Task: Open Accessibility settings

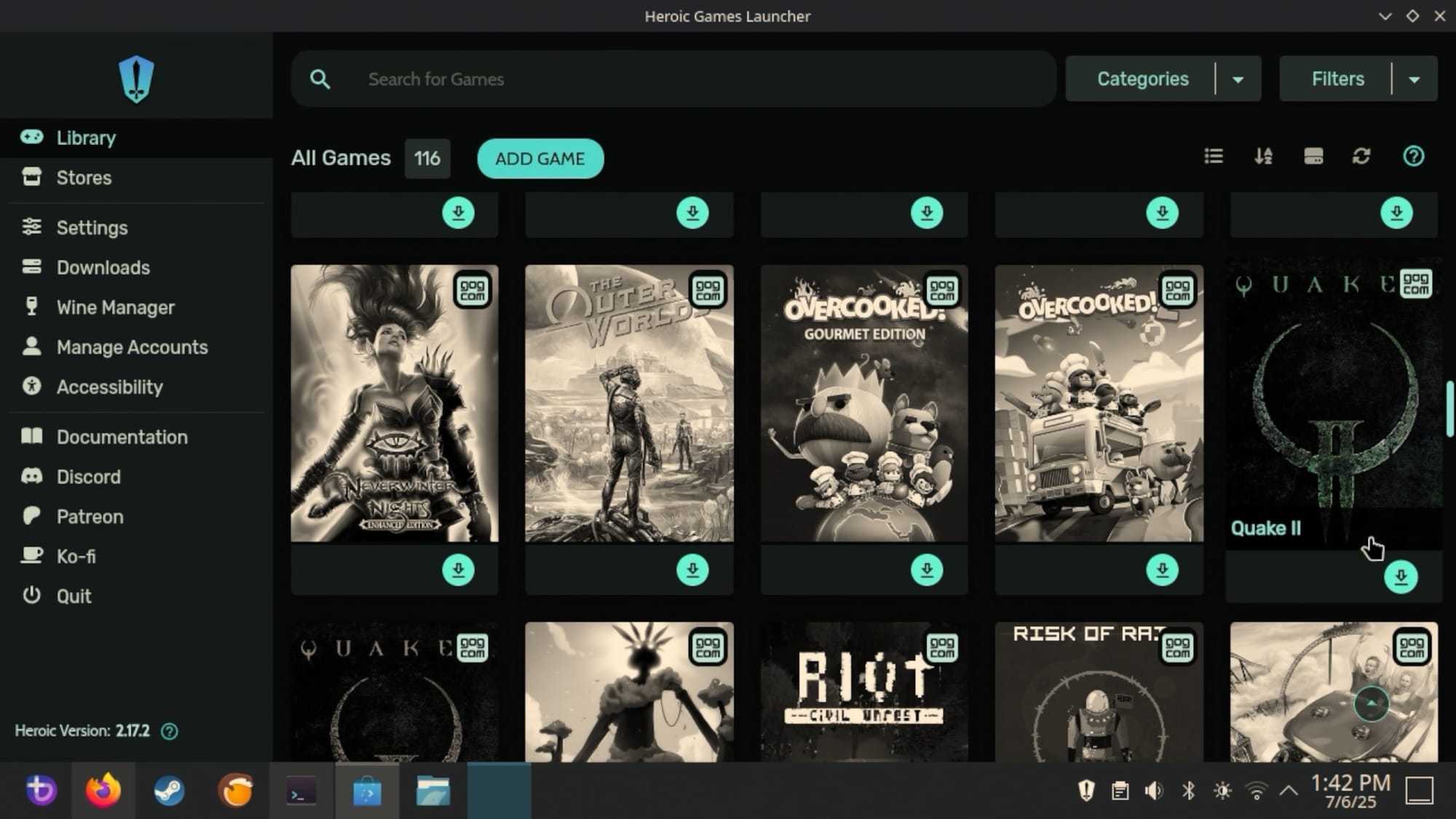Action: click(x=136, y=387)
